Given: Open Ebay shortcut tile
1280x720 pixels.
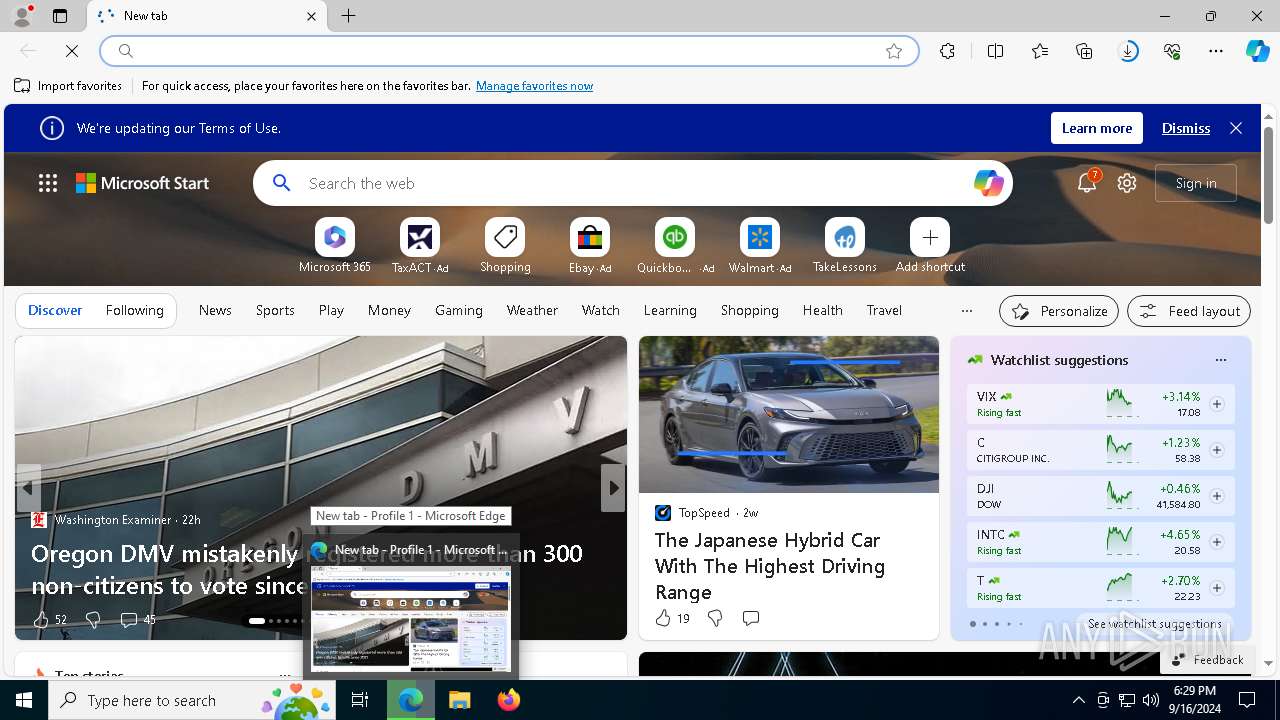Looking at the screenshot, I should pos(590,245).
